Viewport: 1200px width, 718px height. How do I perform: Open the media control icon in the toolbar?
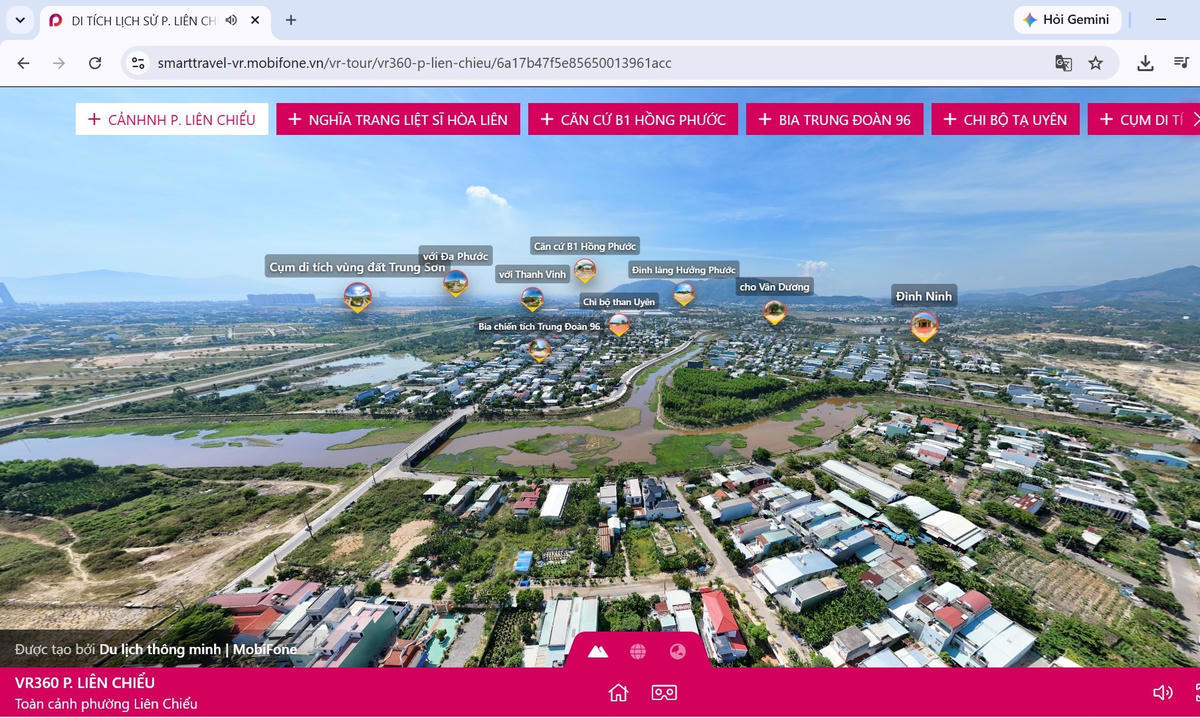1180,63
